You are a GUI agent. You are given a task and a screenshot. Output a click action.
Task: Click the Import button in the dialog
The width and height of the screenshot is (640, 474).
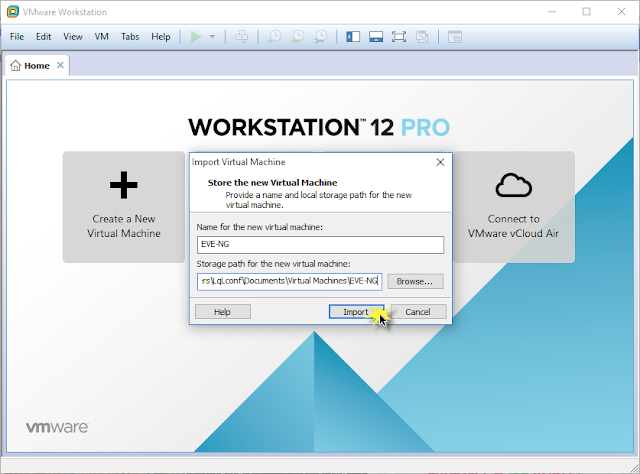(356, 312)
